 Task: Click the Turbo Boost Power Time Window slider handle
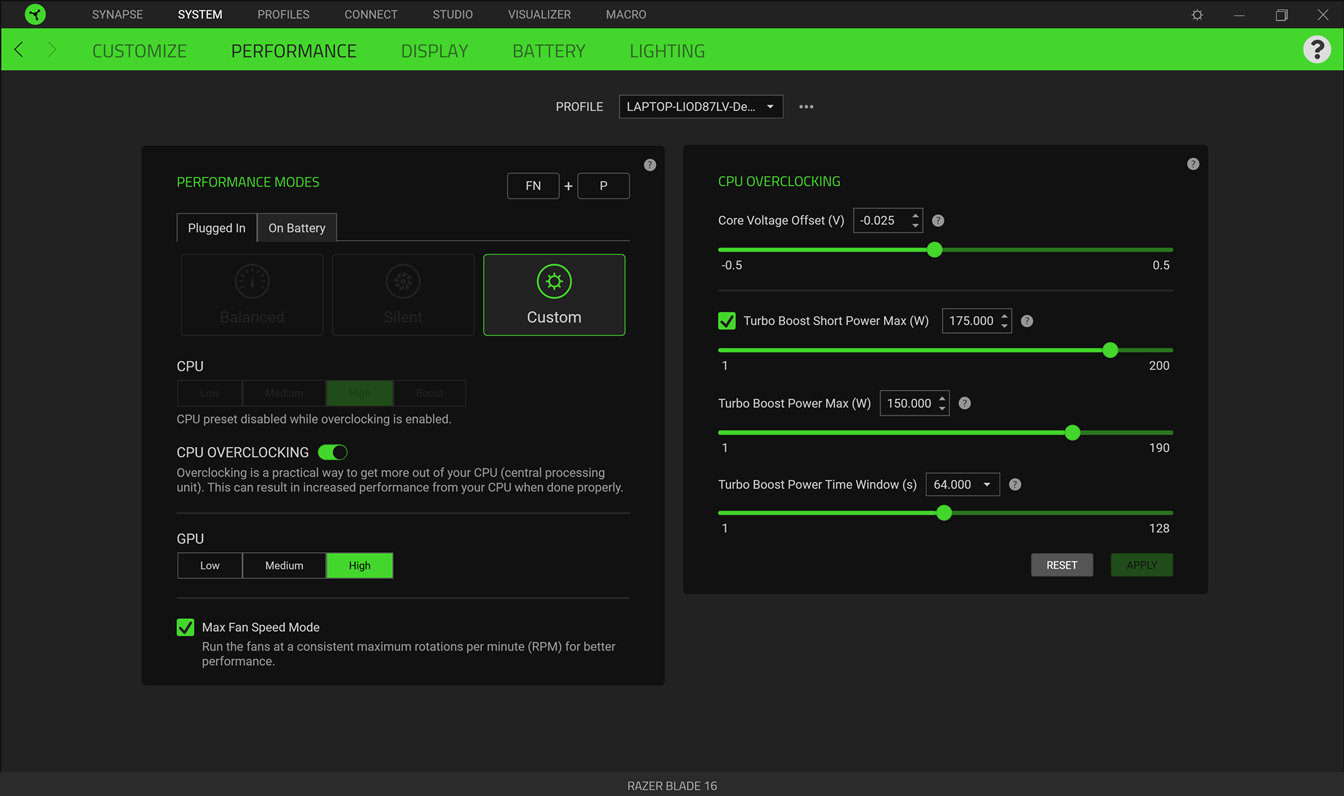[x=944, y=513]
